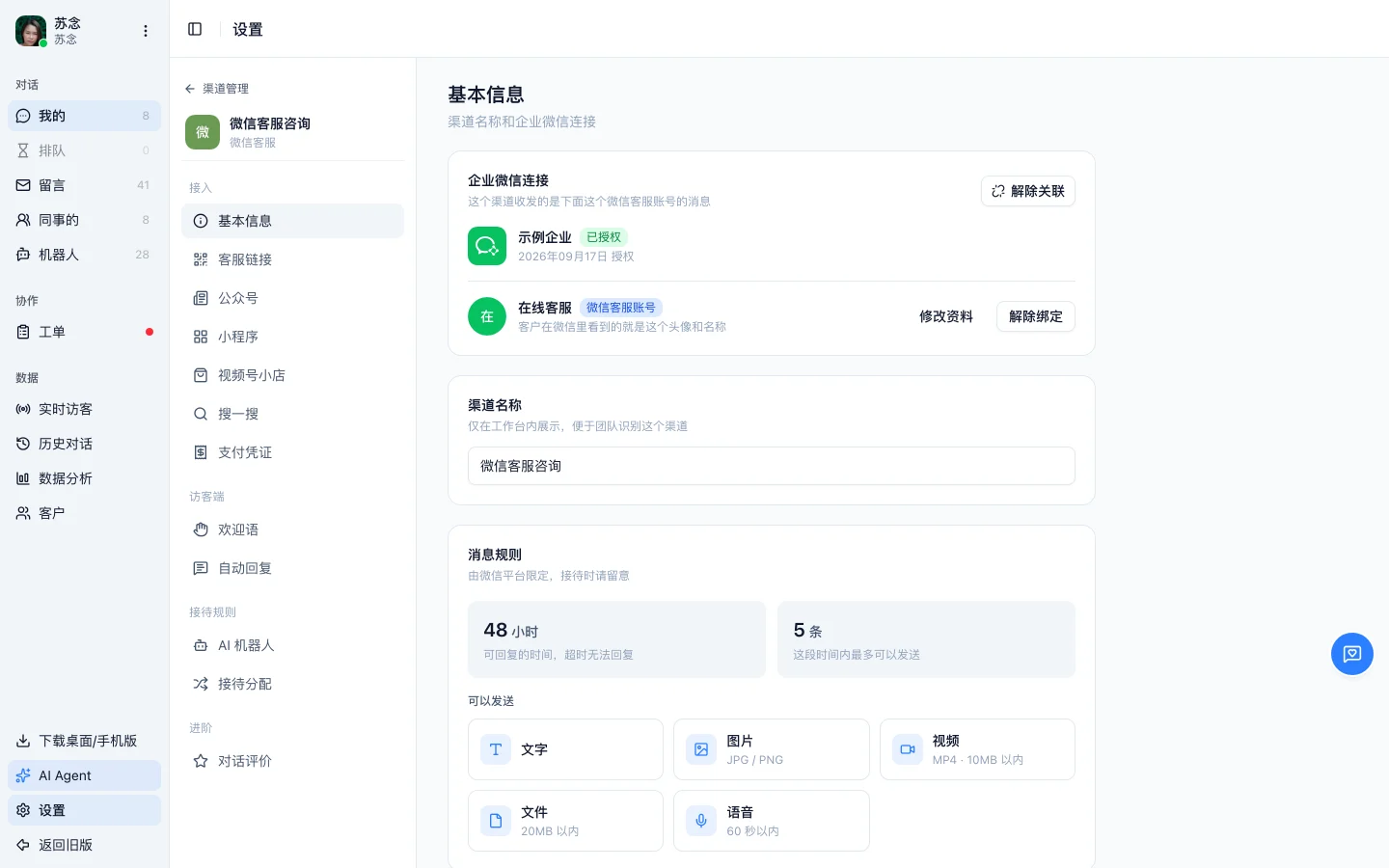
Task: Click the 微信客服账号 tag
Action: pos(621,308)
